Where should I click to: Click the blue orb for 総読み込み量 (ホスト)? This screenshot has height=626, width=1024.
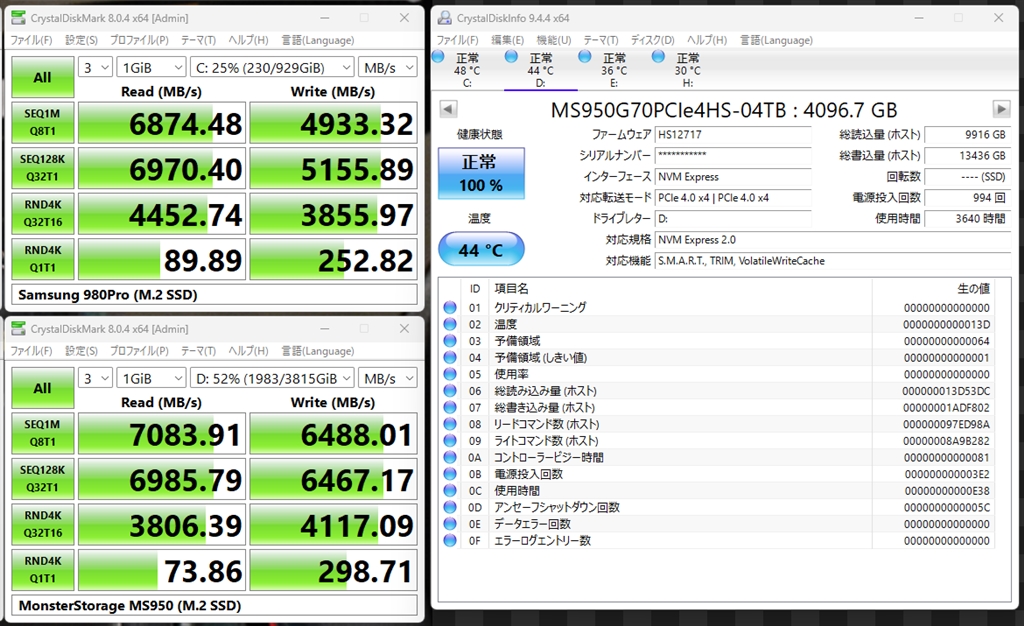coord(450,391)
